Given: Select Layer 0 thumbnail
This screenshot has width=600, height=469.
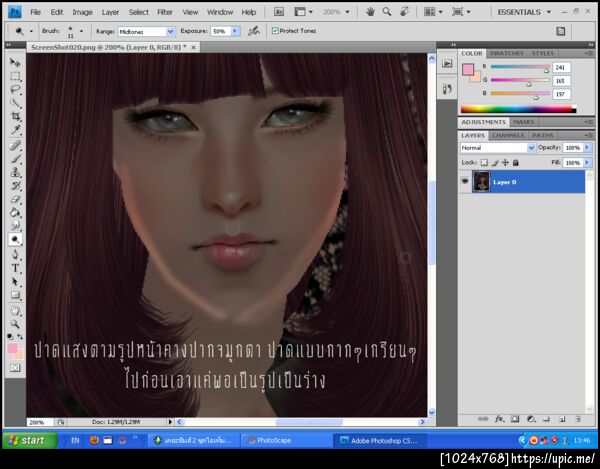Looking at the screenshot, I should [x=481, y=181].
